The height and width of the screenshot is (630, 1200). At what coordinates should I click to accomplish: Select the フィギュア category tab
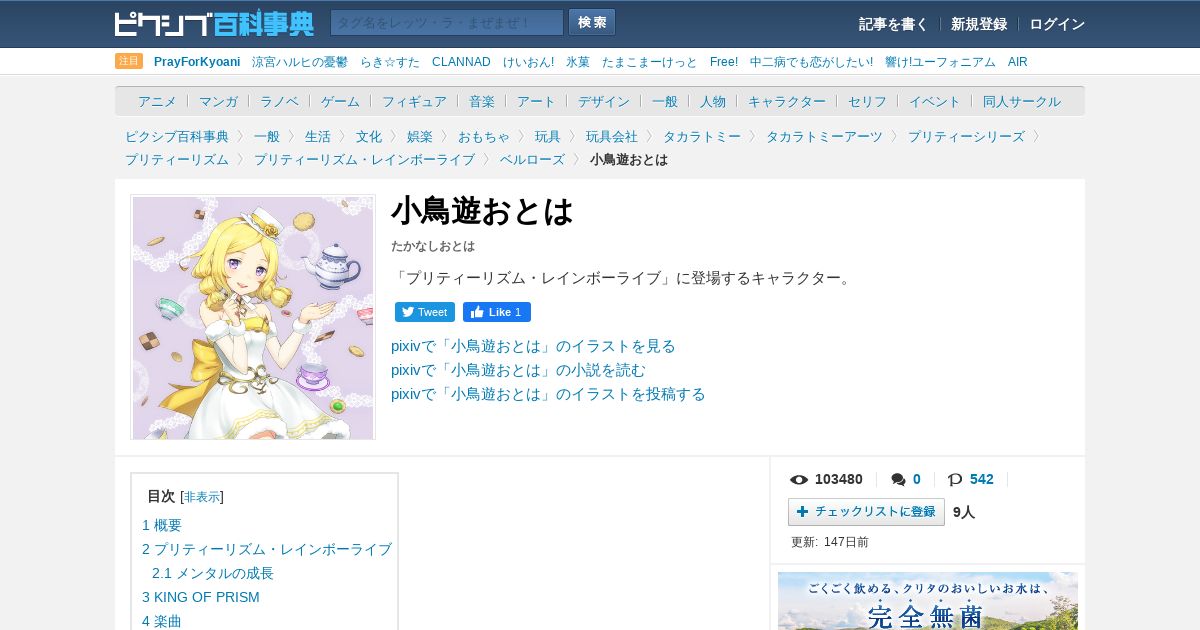(414, 101)
